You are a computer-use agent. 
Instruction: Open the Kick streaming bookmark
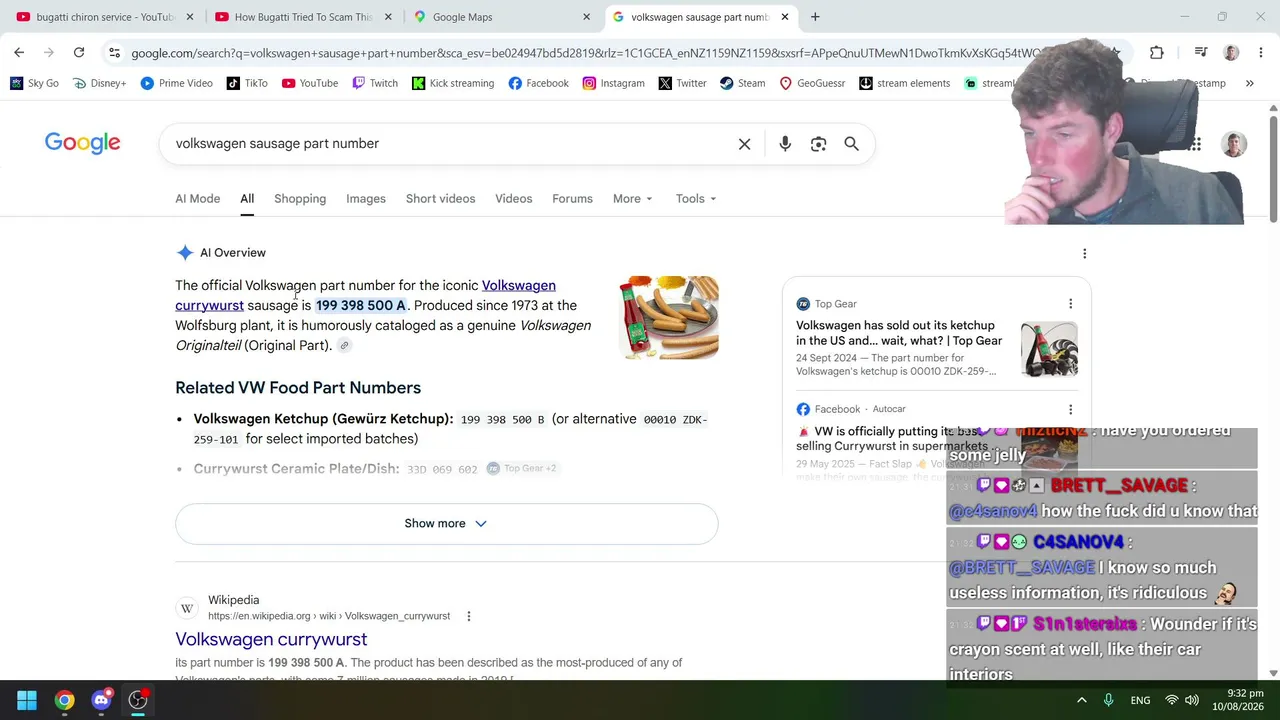click(452, 83)
